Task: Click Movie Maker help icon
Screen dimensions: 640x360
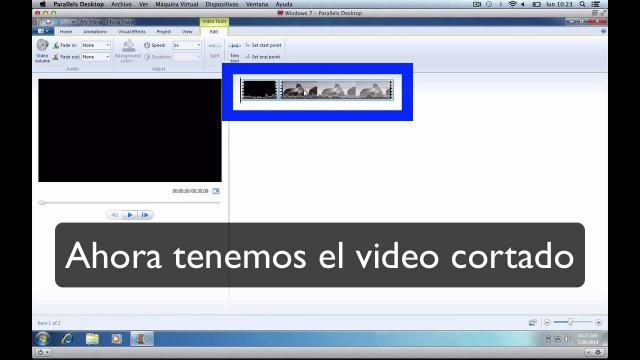Action: point(603,31)
